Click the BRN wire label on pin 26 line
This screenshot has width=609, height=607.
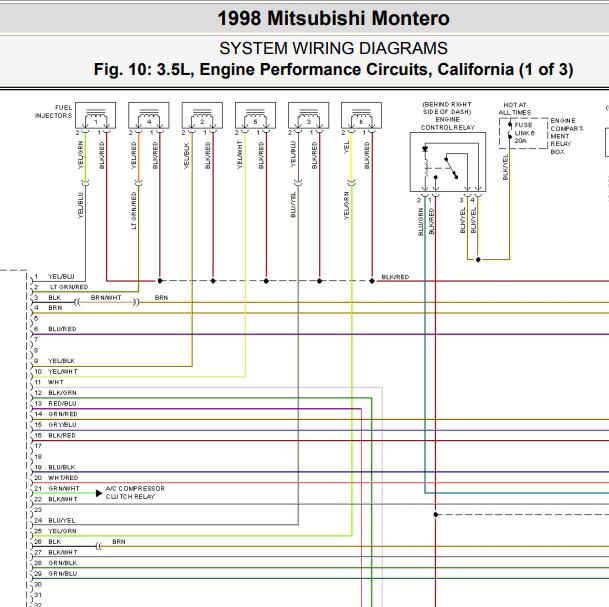pos(119,541)
